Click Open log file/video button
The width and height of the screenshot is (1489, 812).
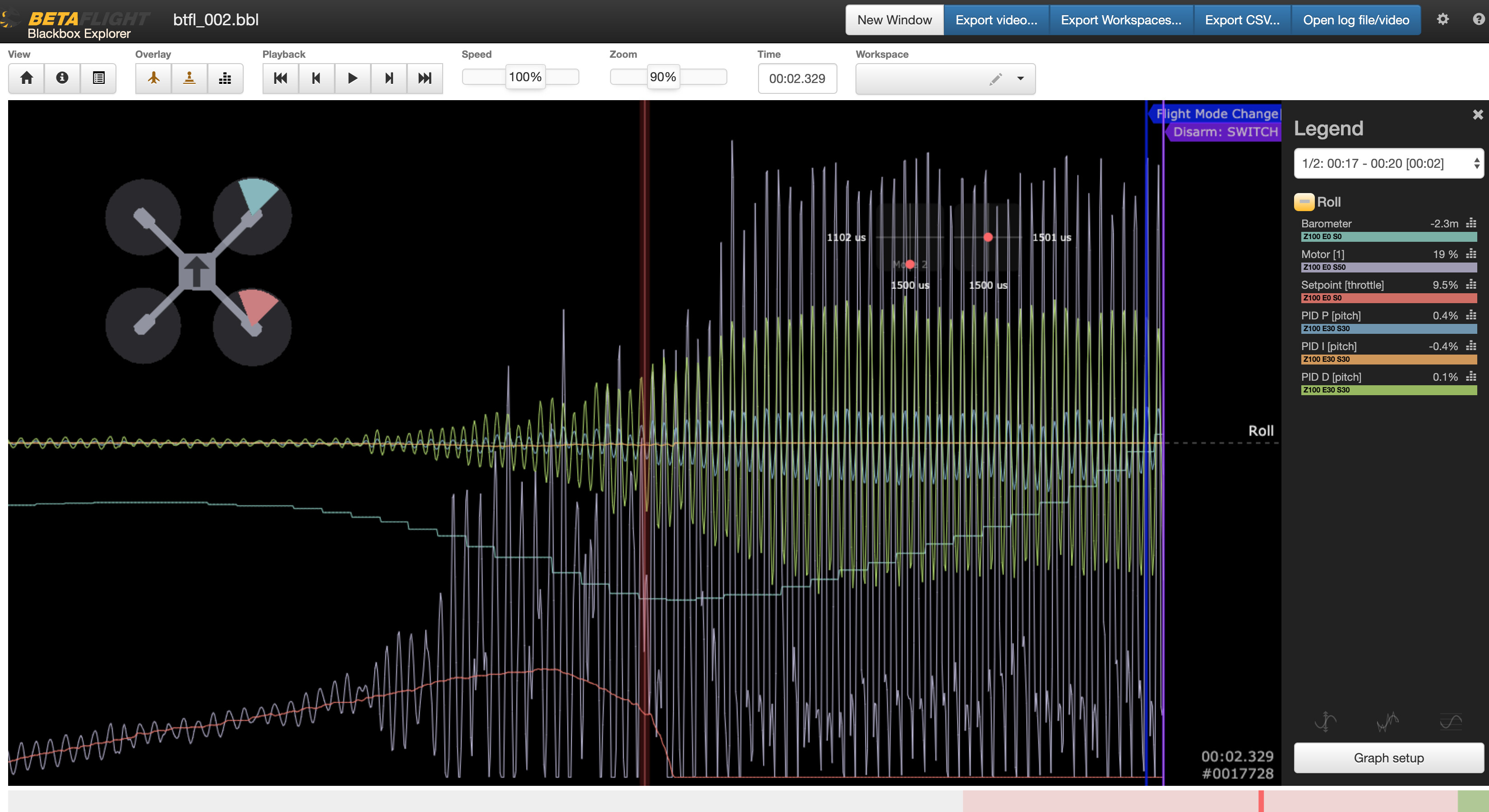pos(1355,20)
